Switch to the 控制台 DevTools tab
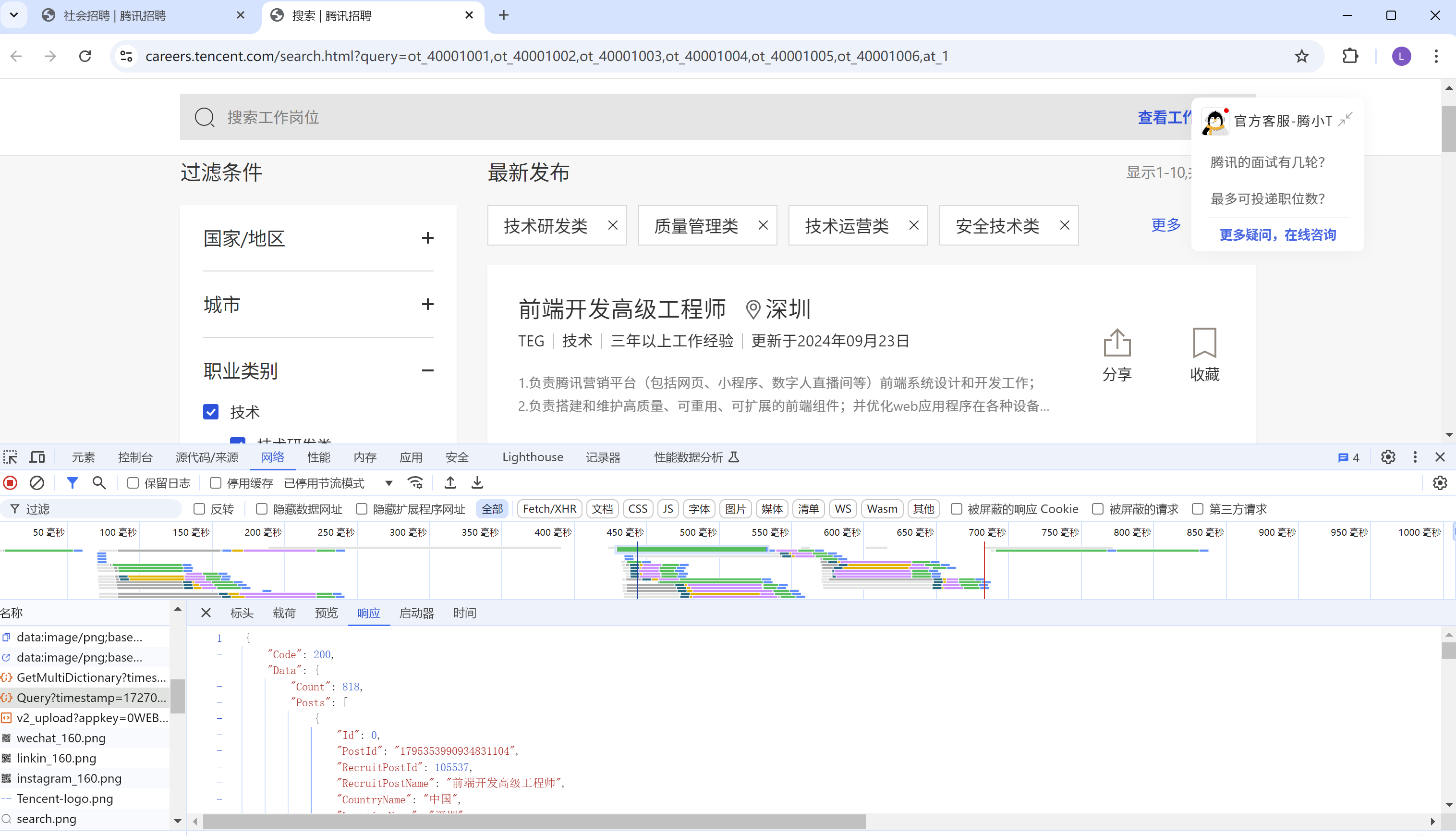 click(135, 457)
